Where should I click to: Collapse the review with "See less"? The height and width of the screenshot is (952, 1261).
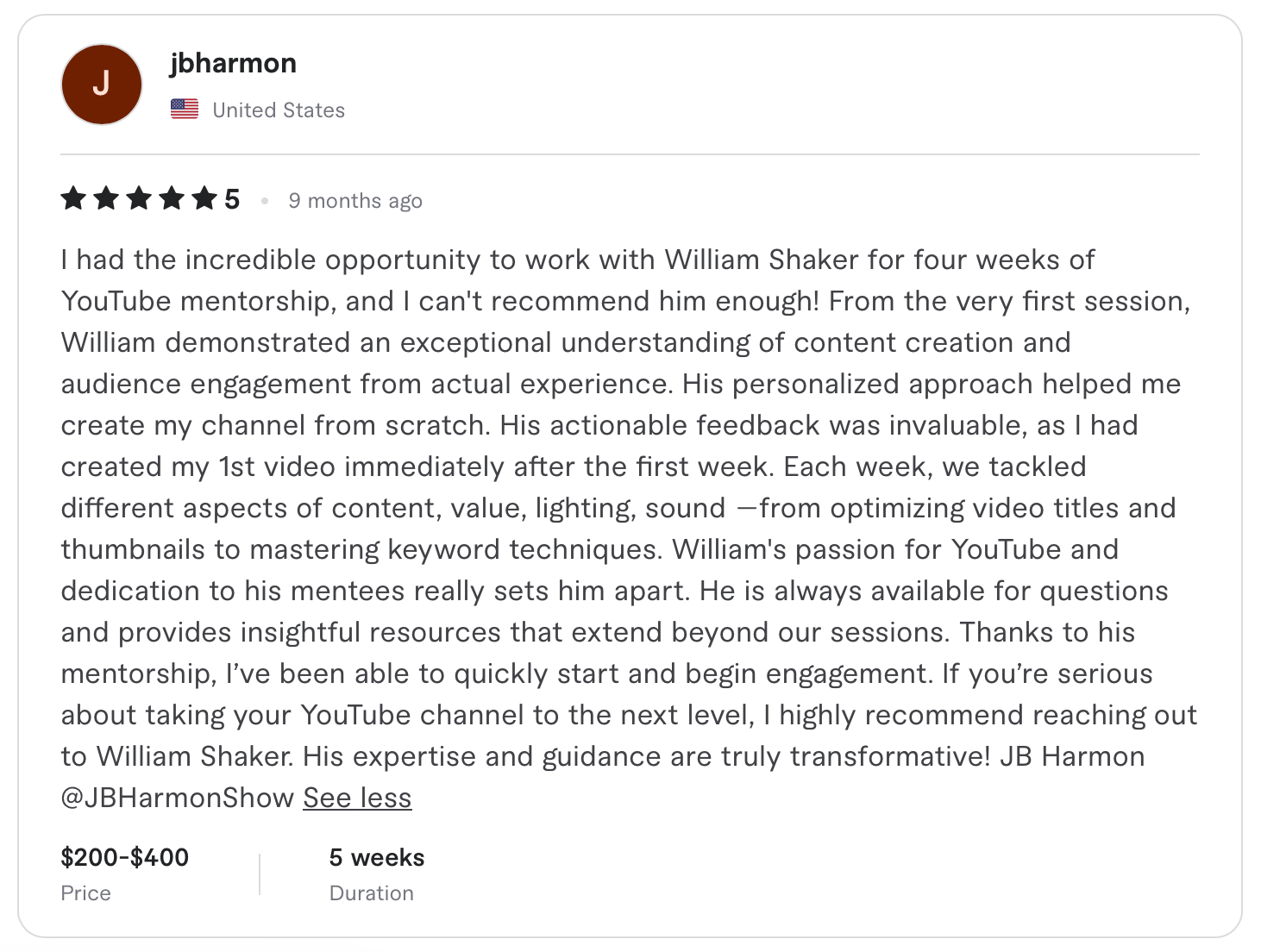357,798
